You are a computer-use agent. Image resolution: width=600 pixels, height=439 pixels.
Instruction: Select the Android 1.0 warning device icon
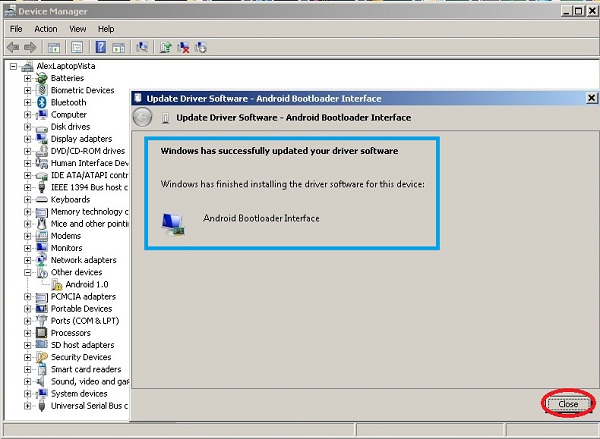click(x=57, y=284)
